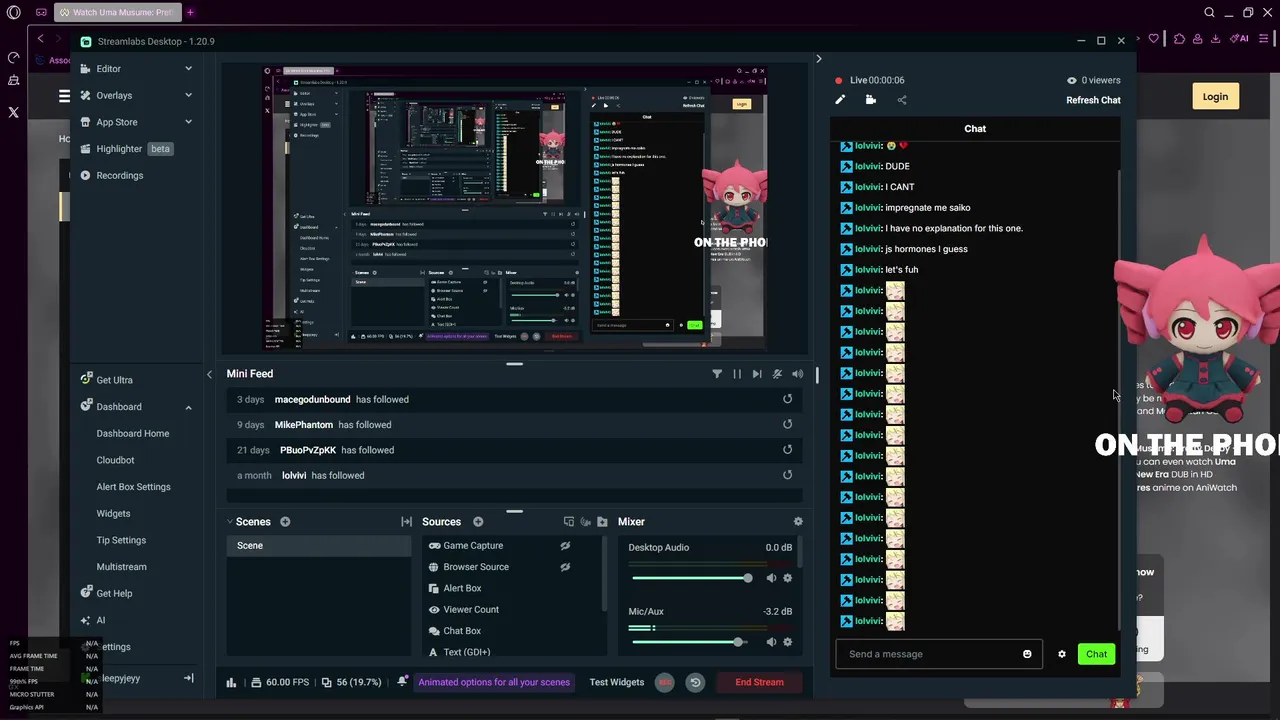1280x720 pixels.
Task: Click the Mini Feed filter funnel icon
Action: tap(717, 374)
